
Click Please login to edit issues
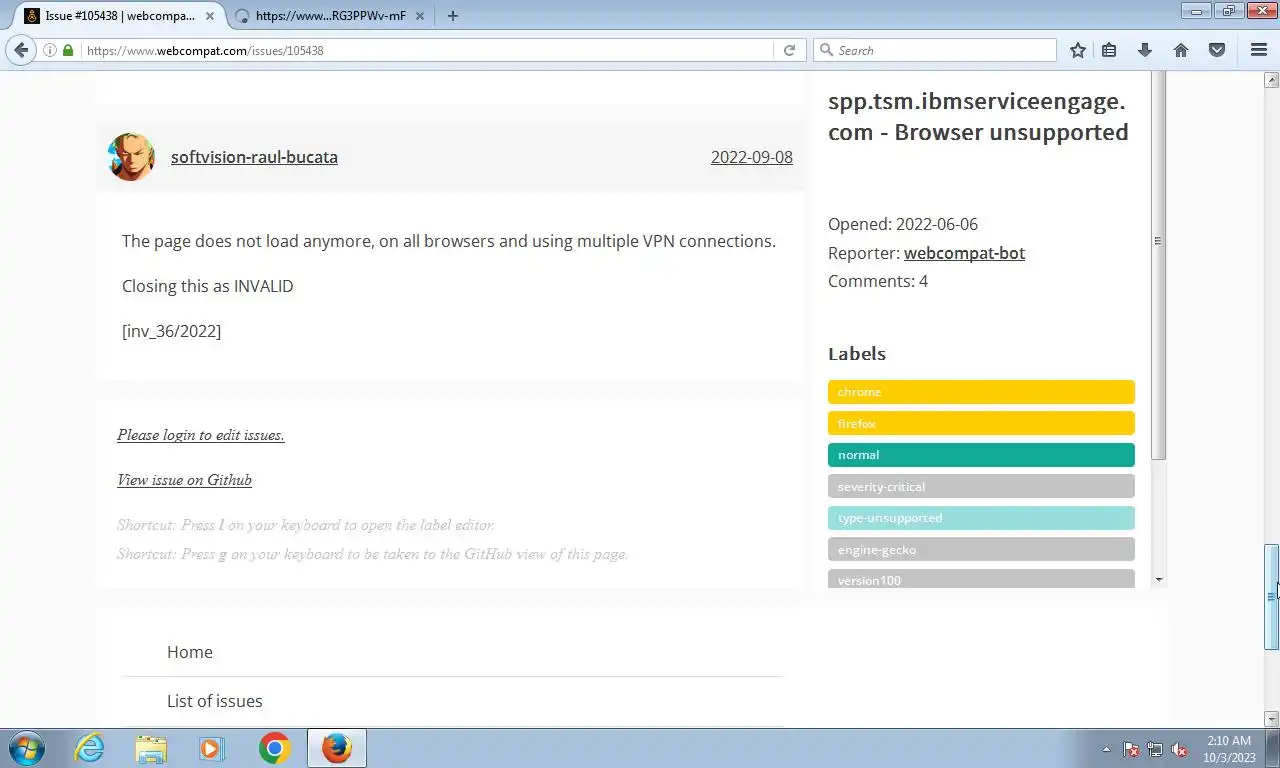(x=201, y=435)
